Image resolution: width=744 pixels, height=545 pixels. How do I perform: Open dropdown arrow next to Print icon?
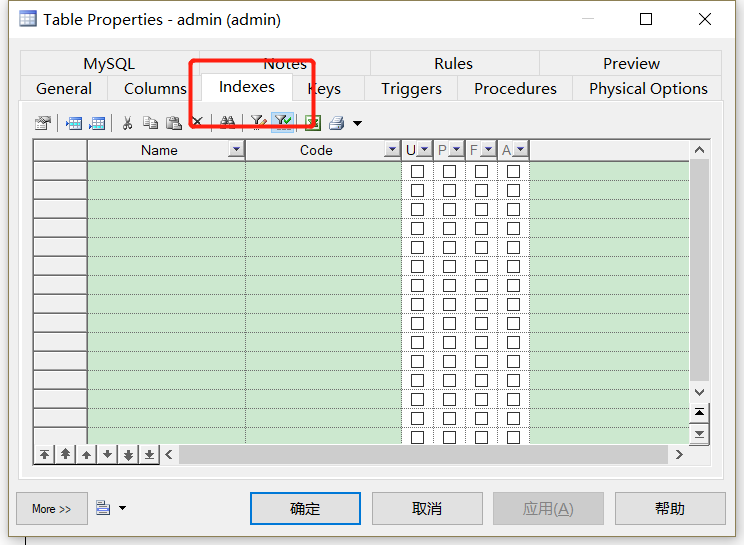357,123
